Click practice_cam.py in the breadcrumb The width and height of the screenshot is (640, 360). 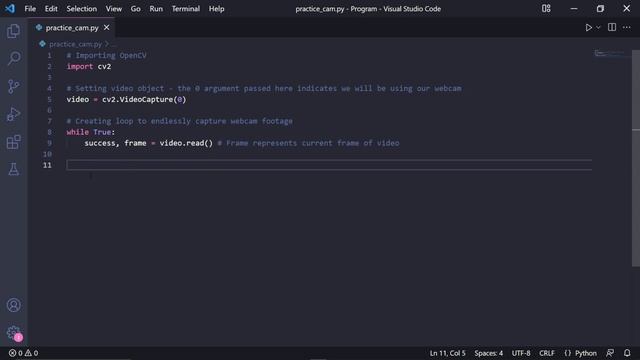pyautogui.click(x=76, y=44)
